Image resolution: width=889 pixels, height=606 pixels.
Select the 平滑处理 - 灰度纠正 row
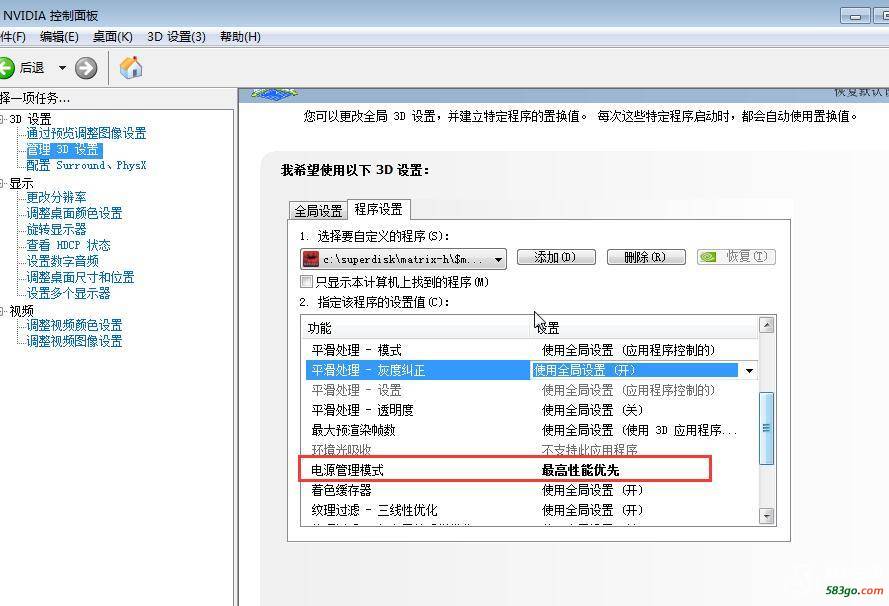tap(530, 371)
